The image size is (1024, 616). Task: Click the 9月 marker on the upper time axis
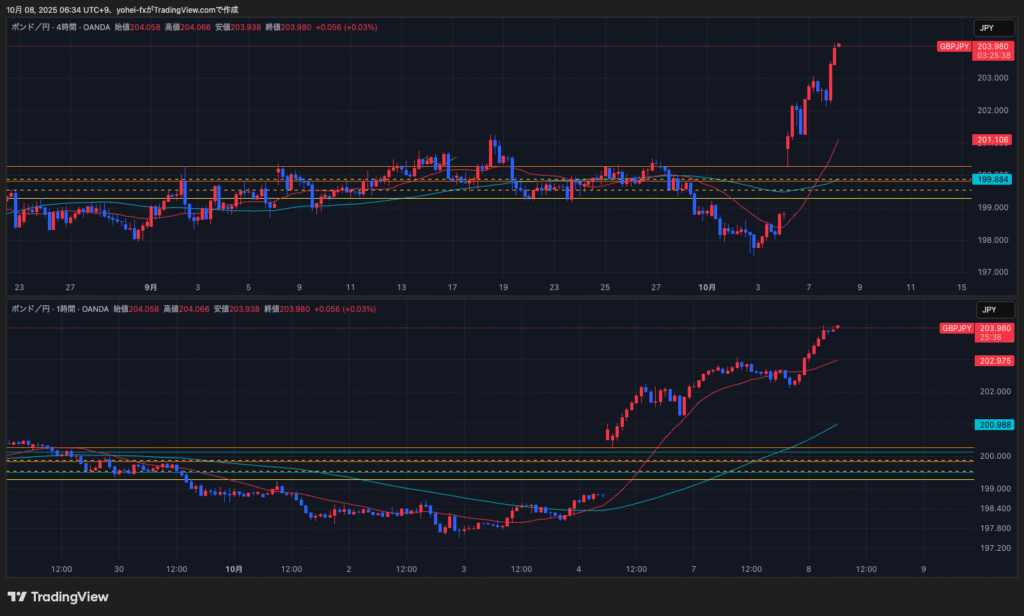[149, 287]
